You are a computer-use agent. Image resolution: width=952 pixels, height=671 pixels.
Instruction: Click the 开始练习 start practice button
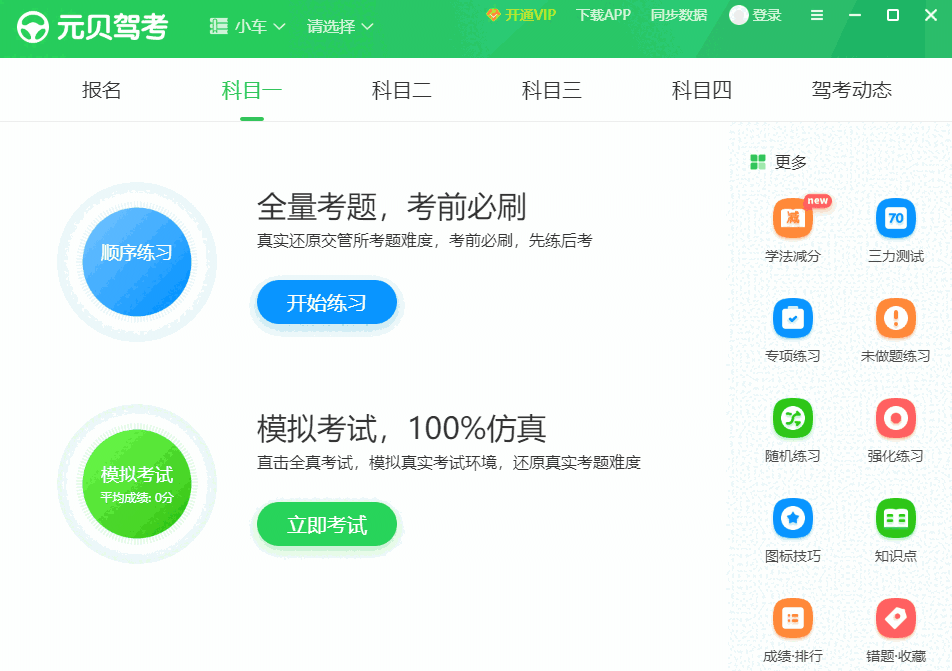pyautogui.click(x=327, y=301)
